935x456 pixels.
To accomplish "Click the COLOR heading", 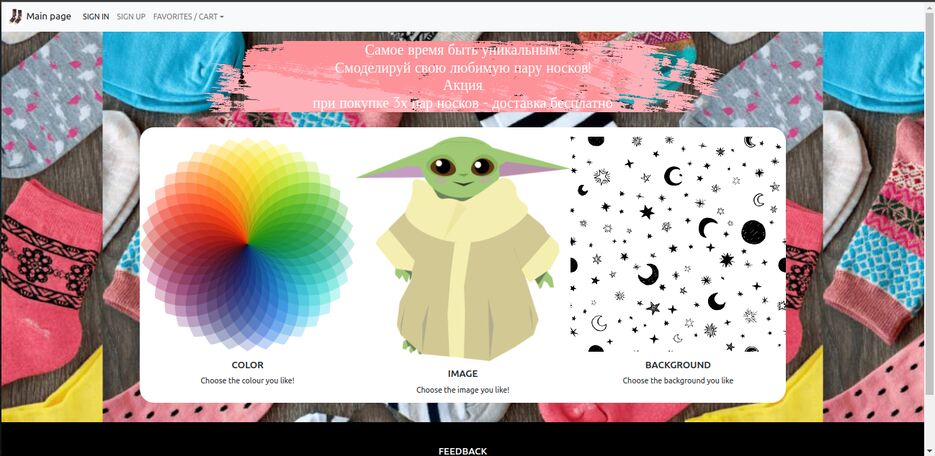I will (x=247, y=365).
